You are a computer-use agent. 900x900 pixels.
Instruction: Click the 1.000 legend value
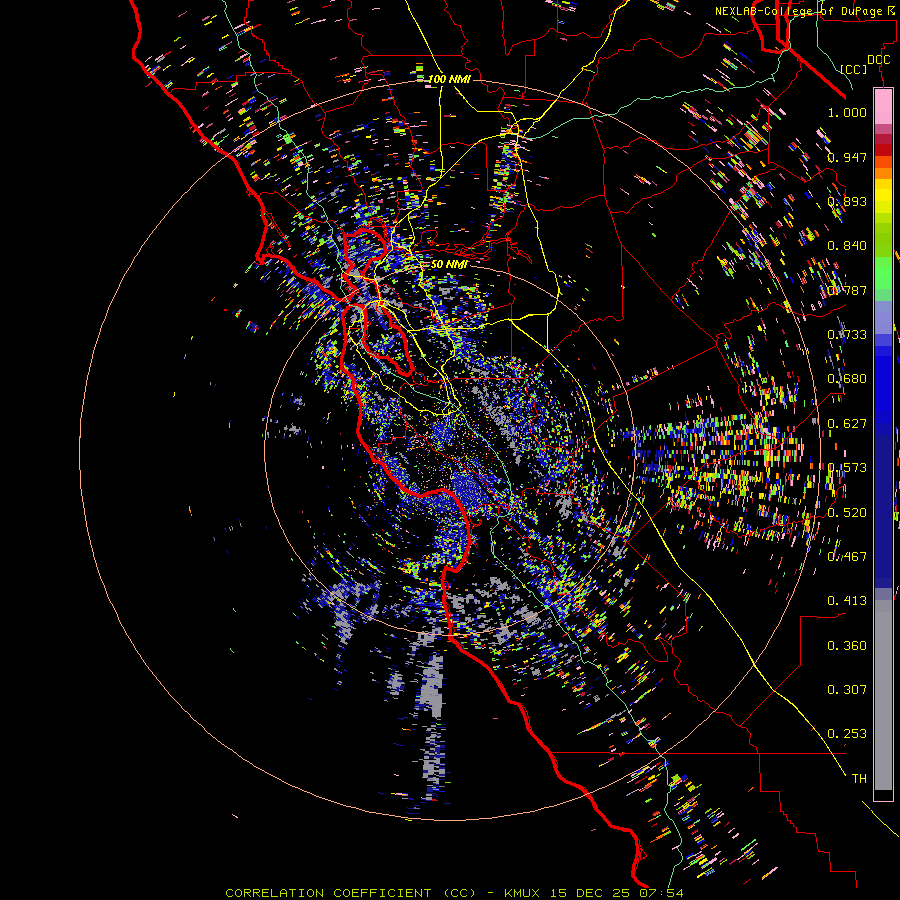(x=847, y=112)
